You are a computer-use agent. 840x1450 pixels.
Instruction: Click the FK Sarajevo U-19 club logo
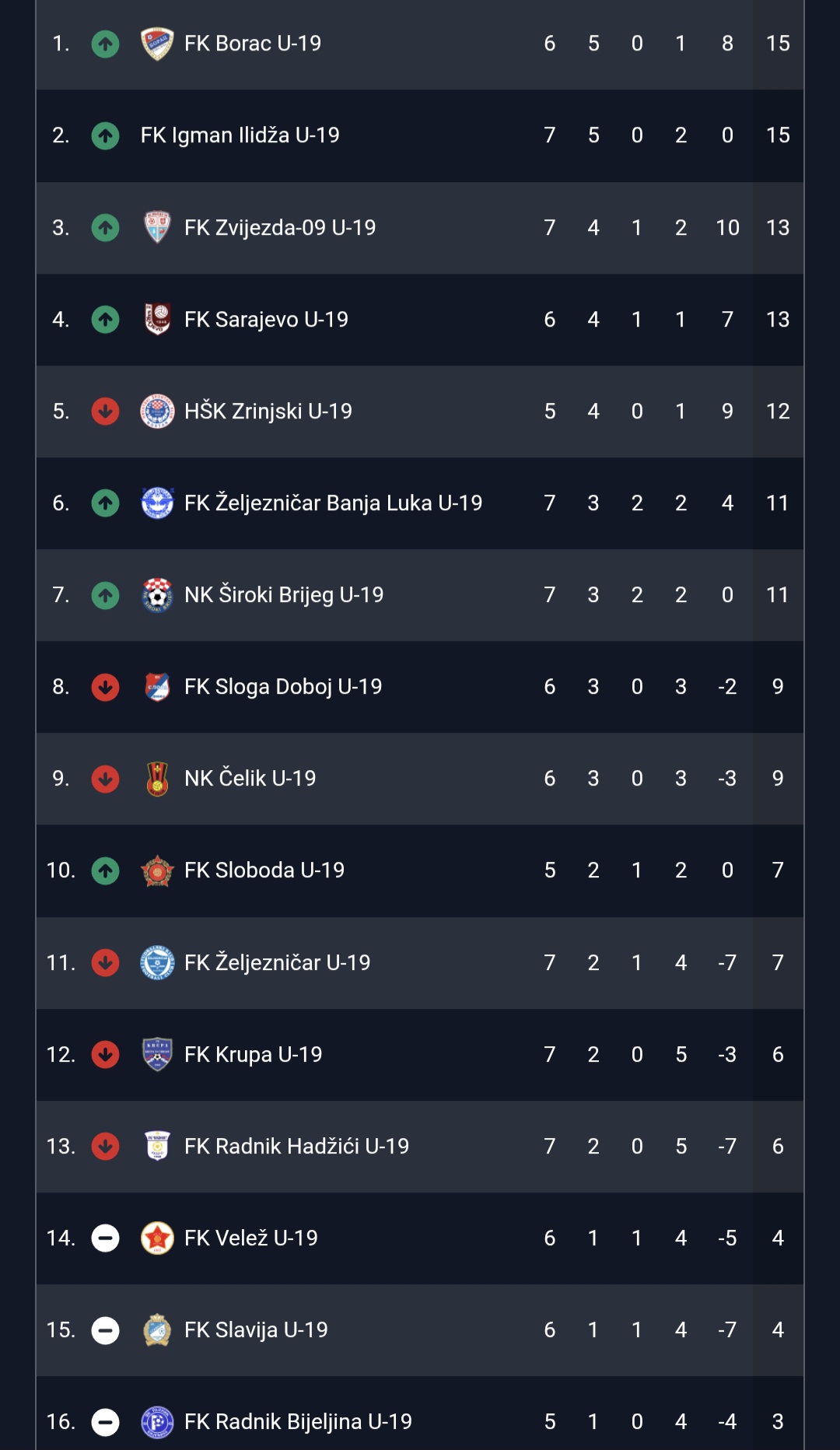(x=157, y=319)
